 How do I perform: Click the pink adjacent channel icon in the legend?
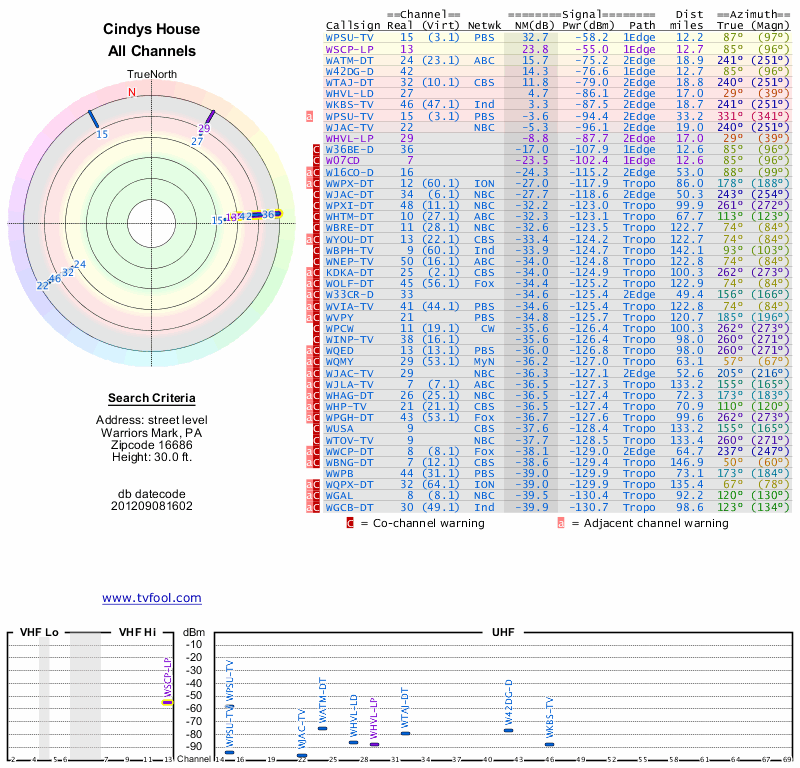(562, 522)
